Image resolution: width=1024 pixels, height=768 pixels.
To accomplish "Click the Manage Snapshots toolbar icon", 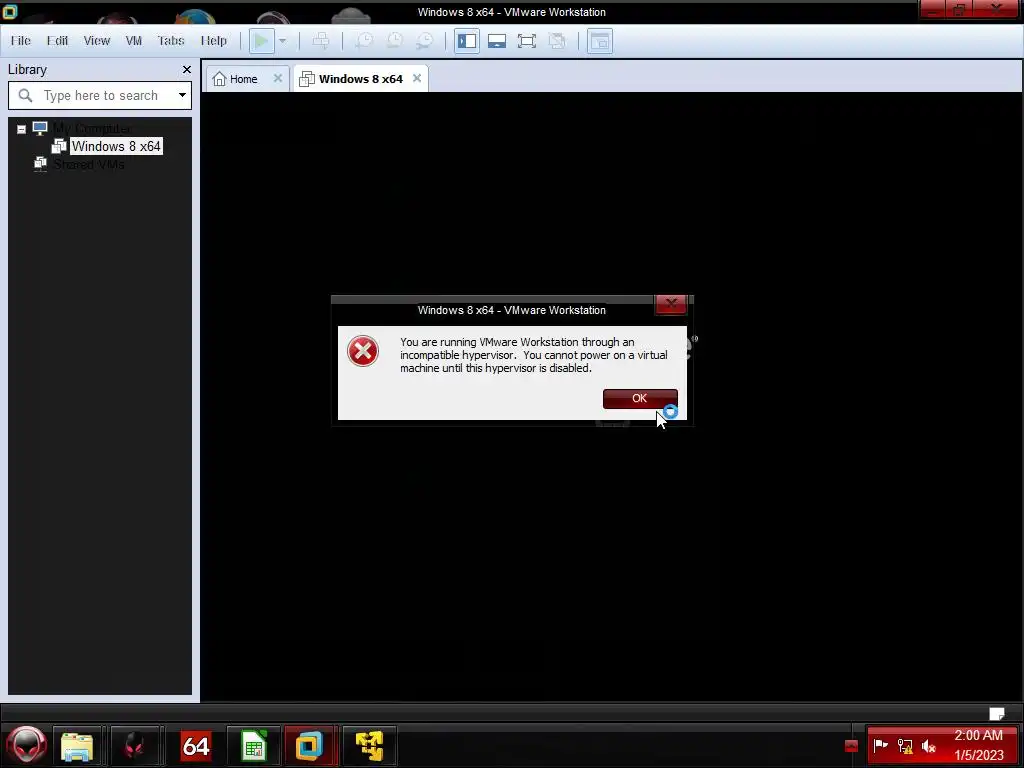I will click(425, 40).
